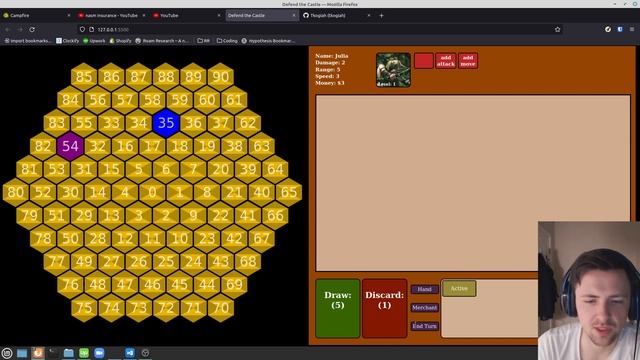Switch to the GitHub profile tab
This screenshot has height=360, width=640.
coord(337,16)
